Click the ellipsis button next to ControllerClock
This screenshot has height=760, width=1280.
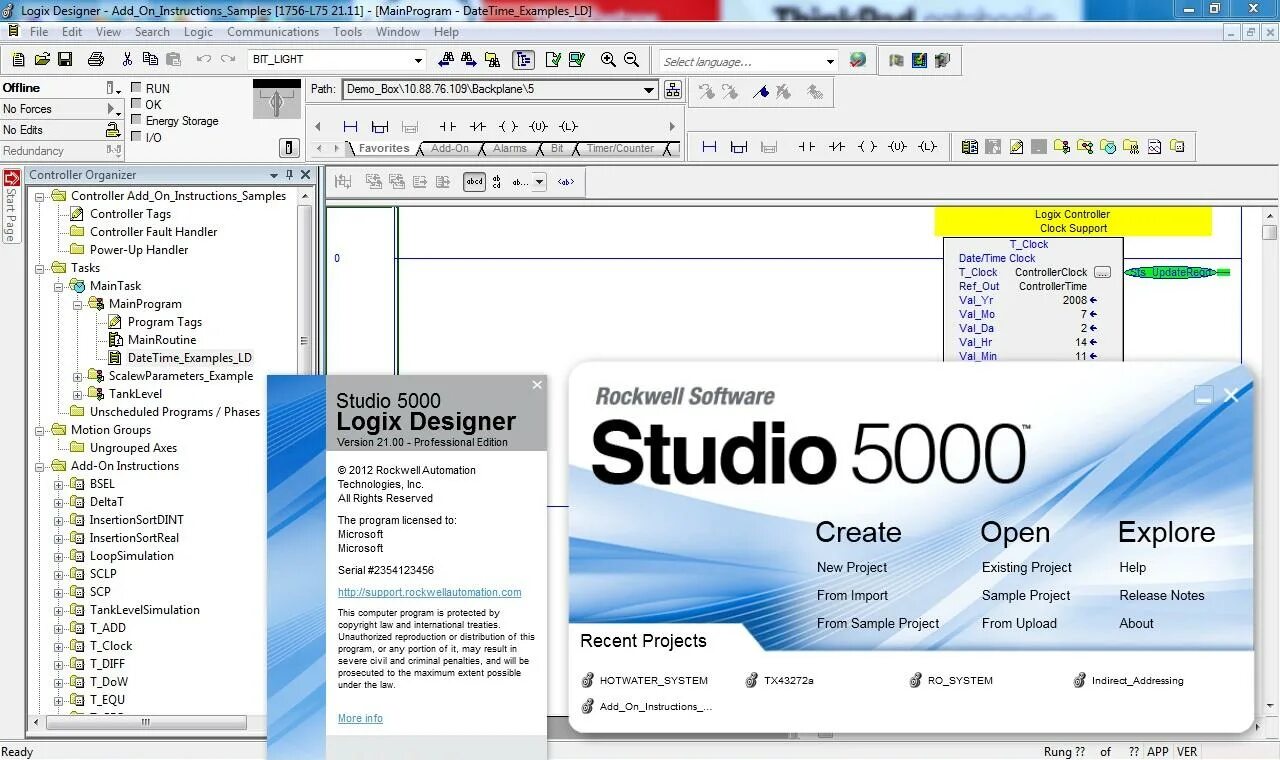(1102, 272)
